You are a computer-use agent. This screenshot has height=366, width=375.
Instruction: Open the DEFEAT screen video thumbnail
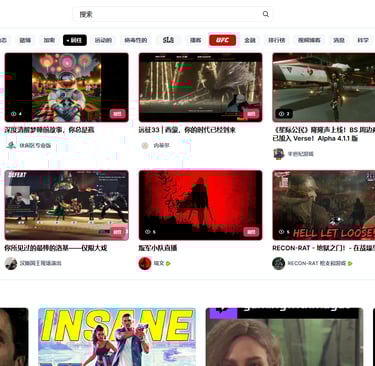pos(67,205)
